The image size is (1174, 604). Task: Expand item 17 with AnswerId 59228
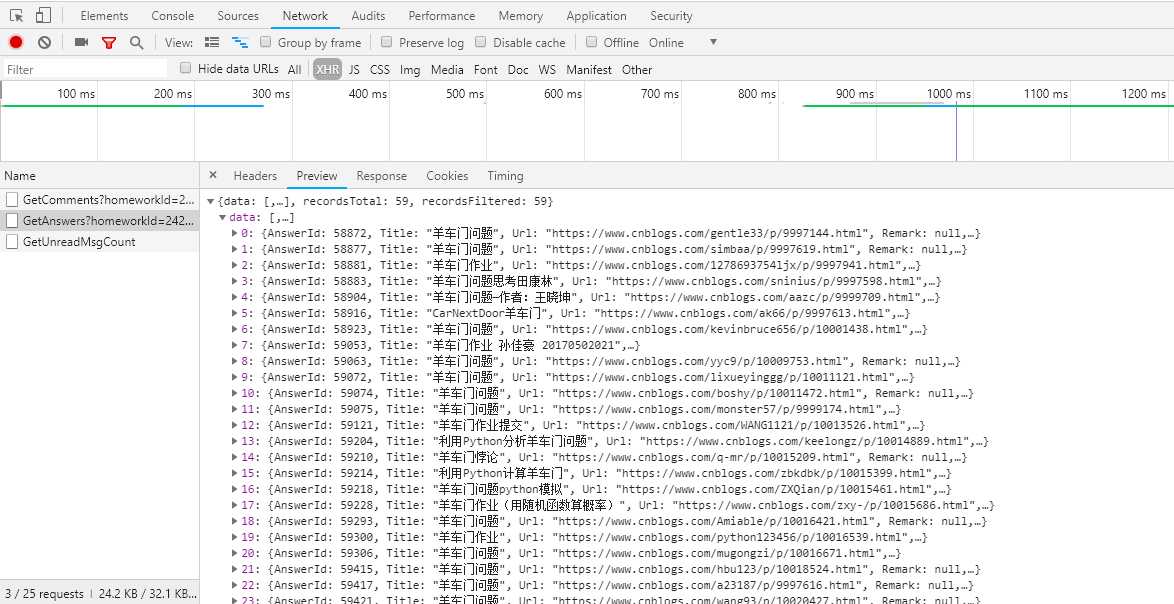[235, 505]
